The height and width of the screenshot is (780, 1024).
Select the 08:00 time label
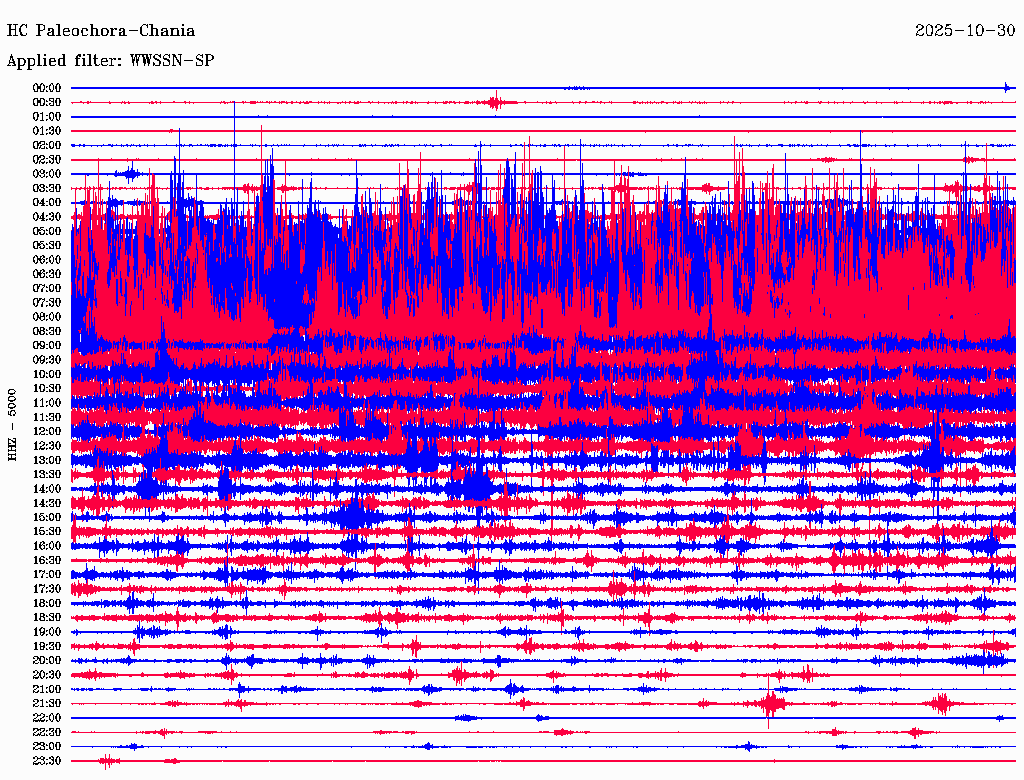tap(47, 317)
